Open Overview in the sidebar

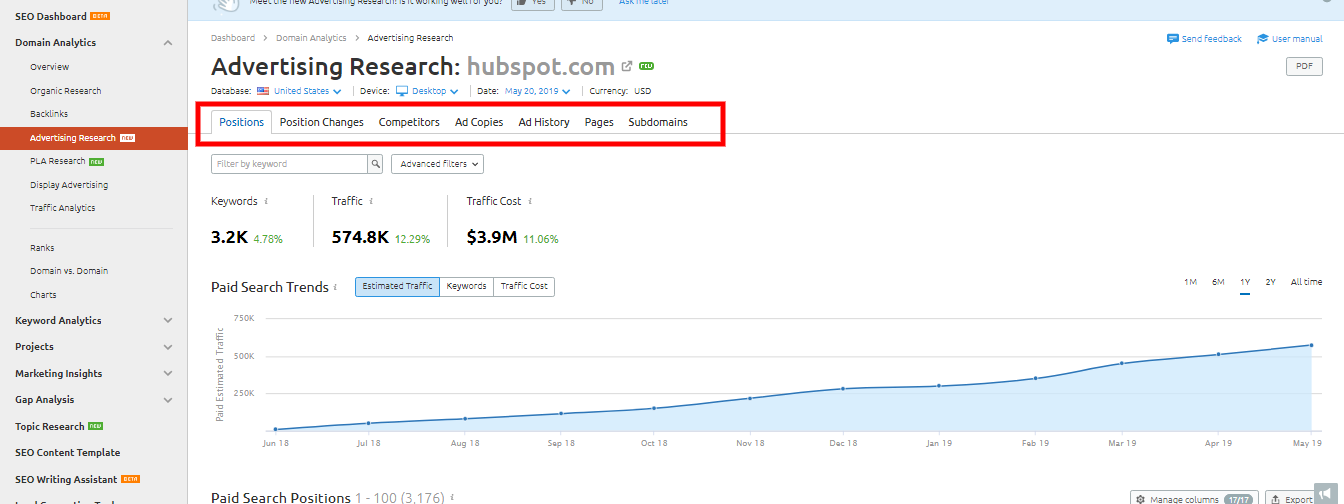pos(50,67)
